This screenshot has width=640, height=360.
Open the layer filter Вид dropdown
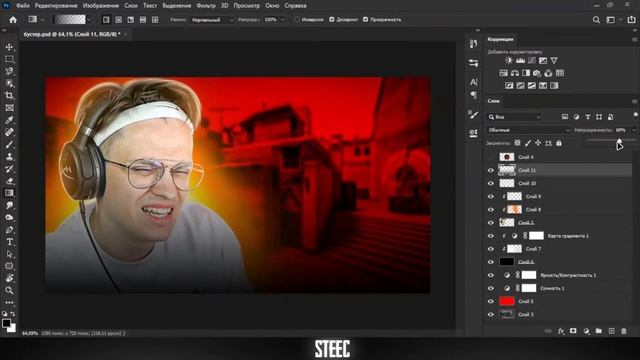(514, 117)
